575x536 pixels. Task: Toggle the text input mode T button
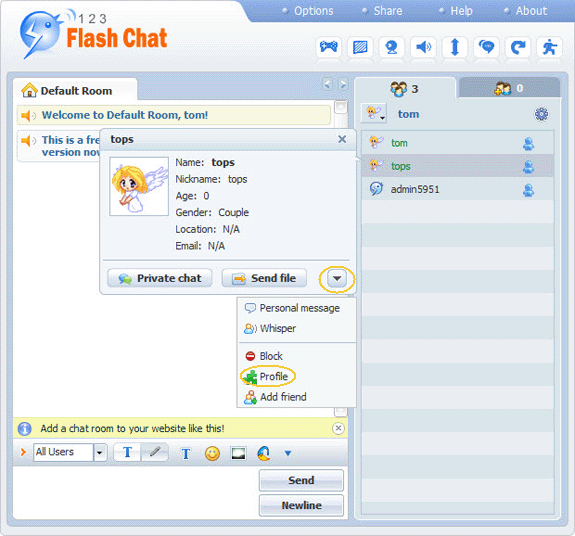pyautogui.click(x=127, y=452)
